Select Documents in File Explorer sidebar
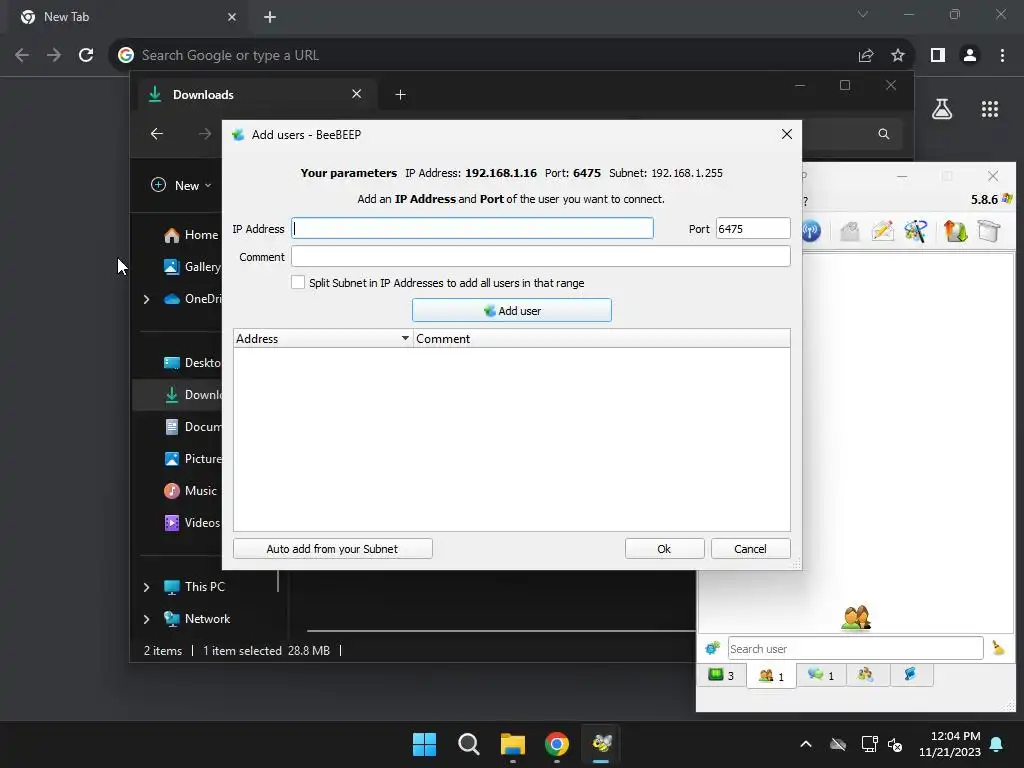Image resolution: width=1024 pixels, height=768 pixels. [192, 426]
